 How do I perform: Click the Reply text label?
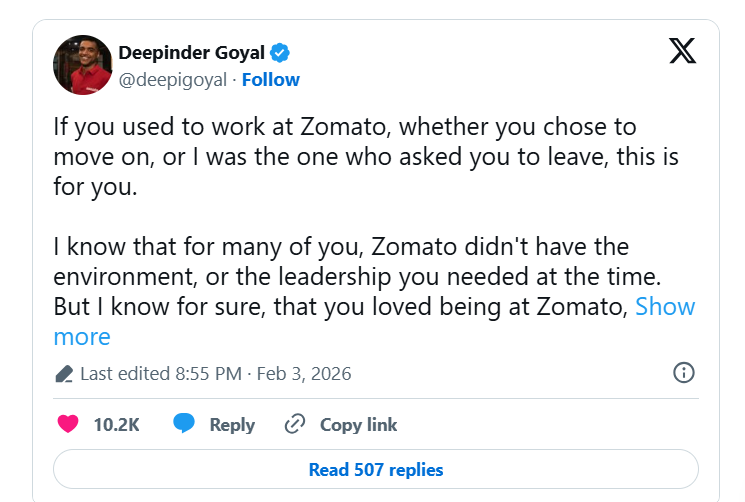click(232, 424)
